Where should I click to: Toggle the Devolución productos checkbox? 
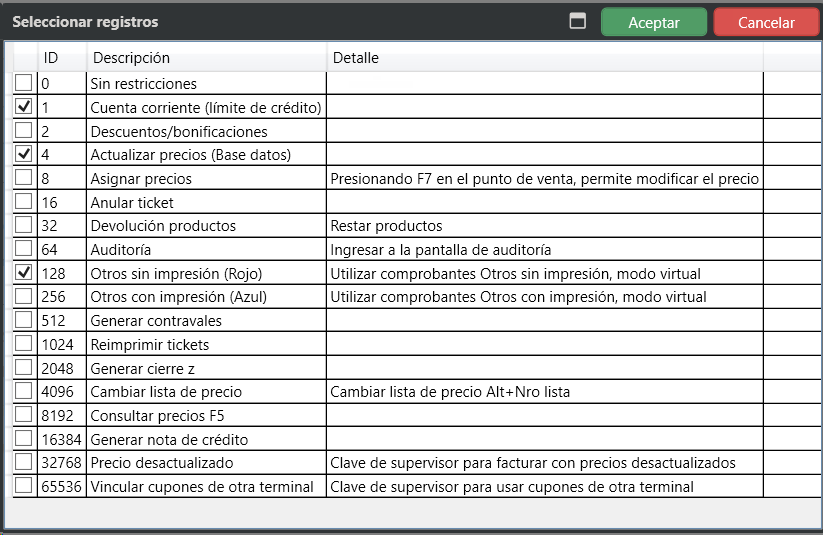pos(23,225)
